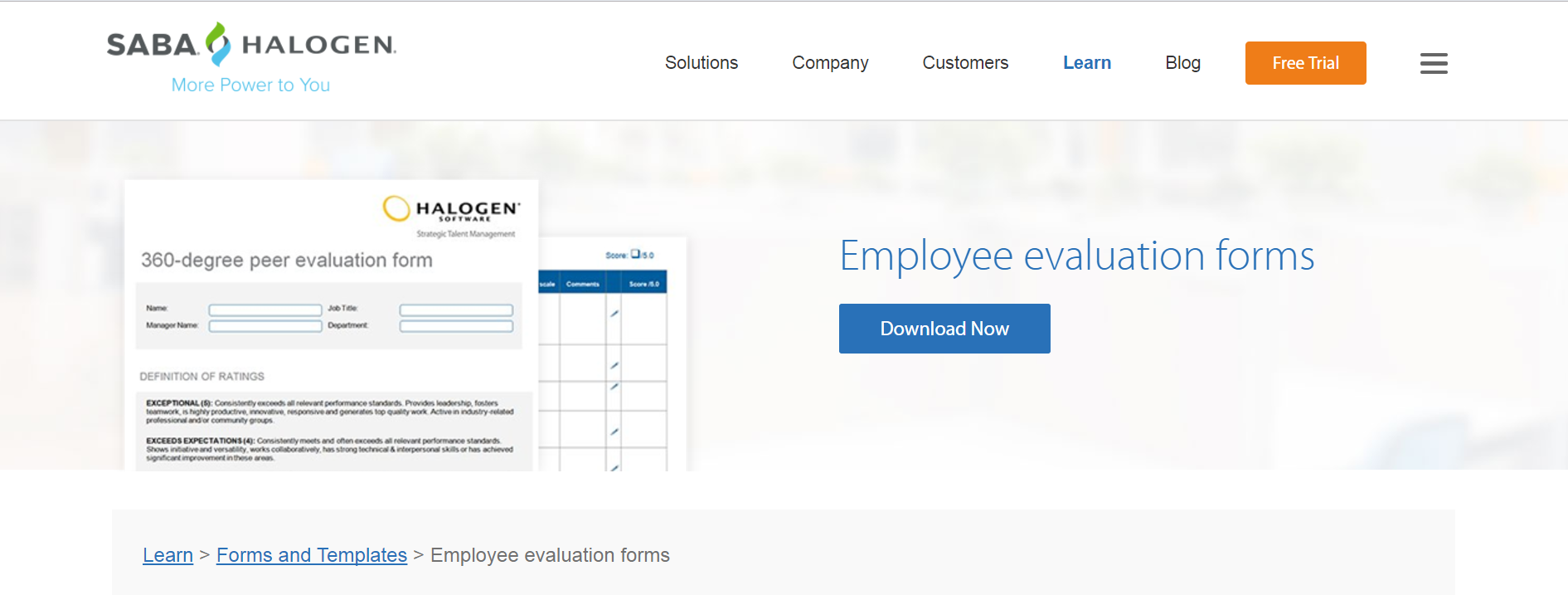
Task: Start a Free Trial
Action: point(1305,63)
